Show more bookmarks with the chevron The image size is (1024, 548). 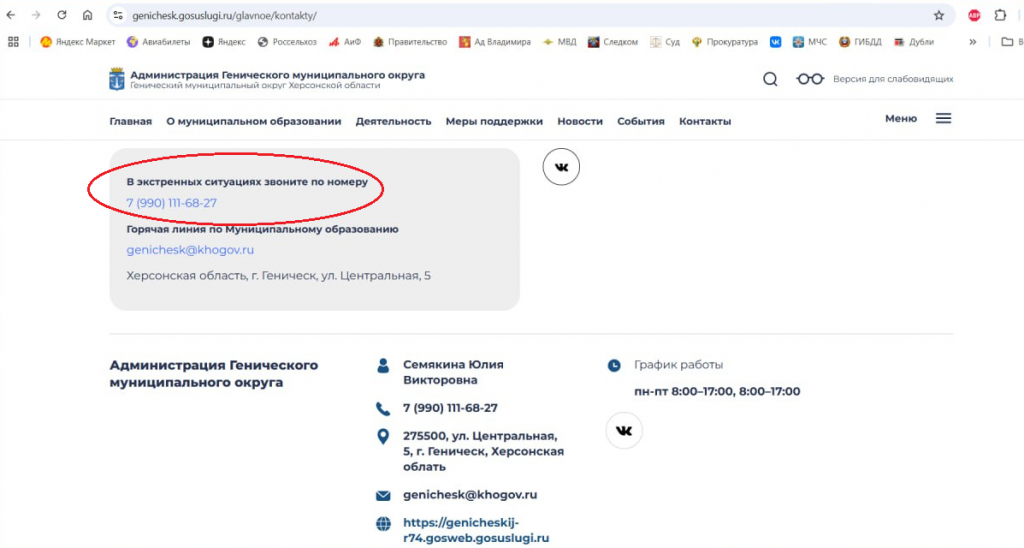click(x=972, y=42)
